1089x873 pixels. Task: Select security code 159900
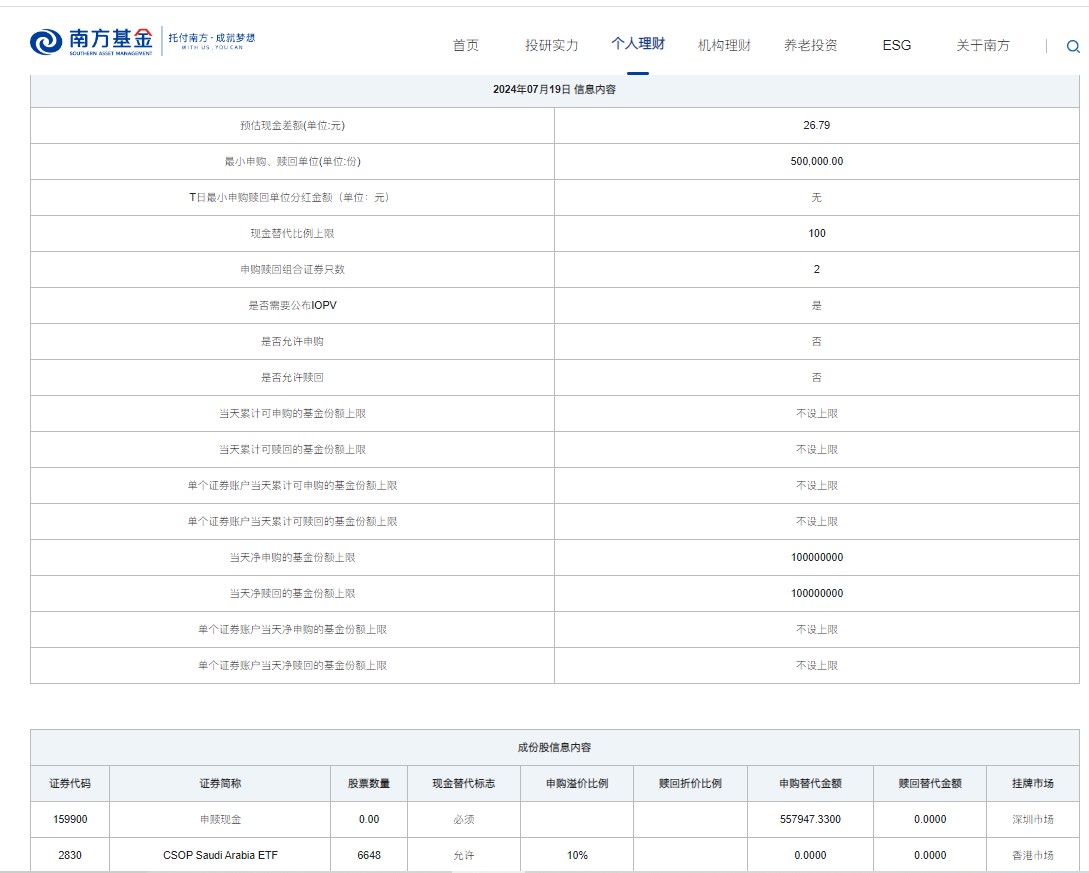click(x=70, y=820)
